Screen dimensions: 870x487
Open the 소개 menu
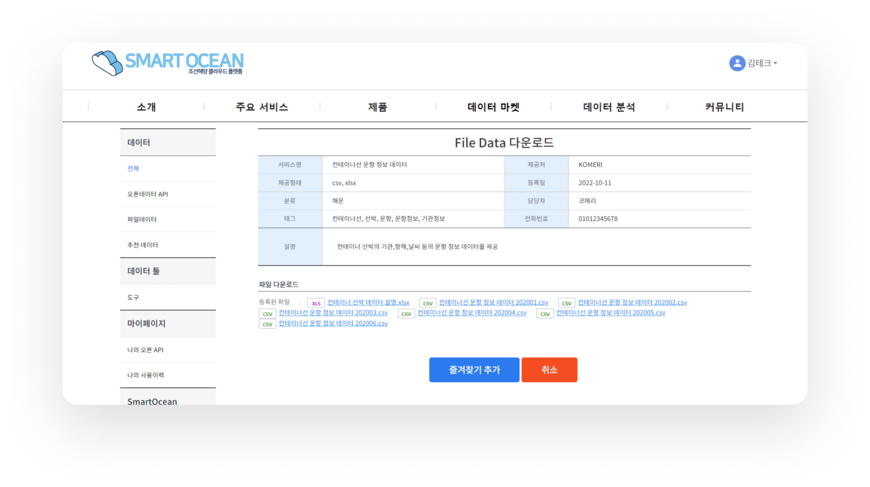(x=146, y=107)
